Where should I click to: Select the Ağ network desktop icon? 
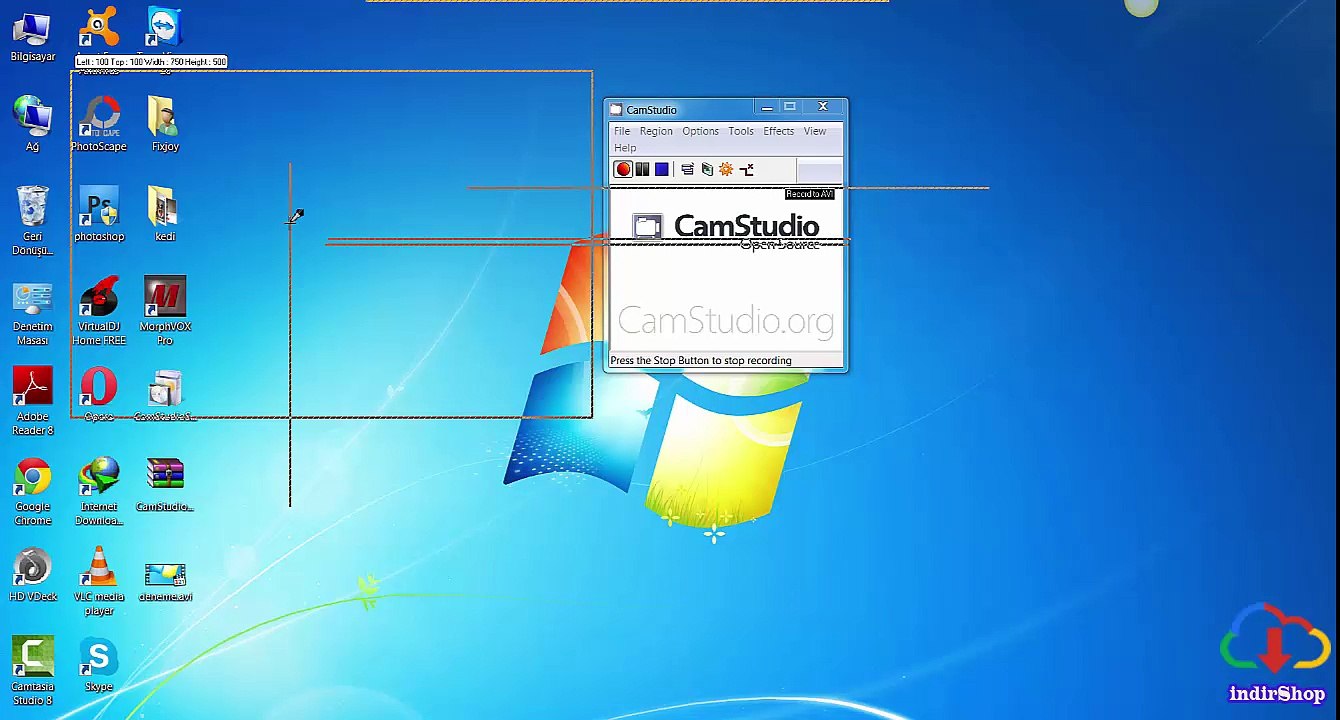click(33, 124)
